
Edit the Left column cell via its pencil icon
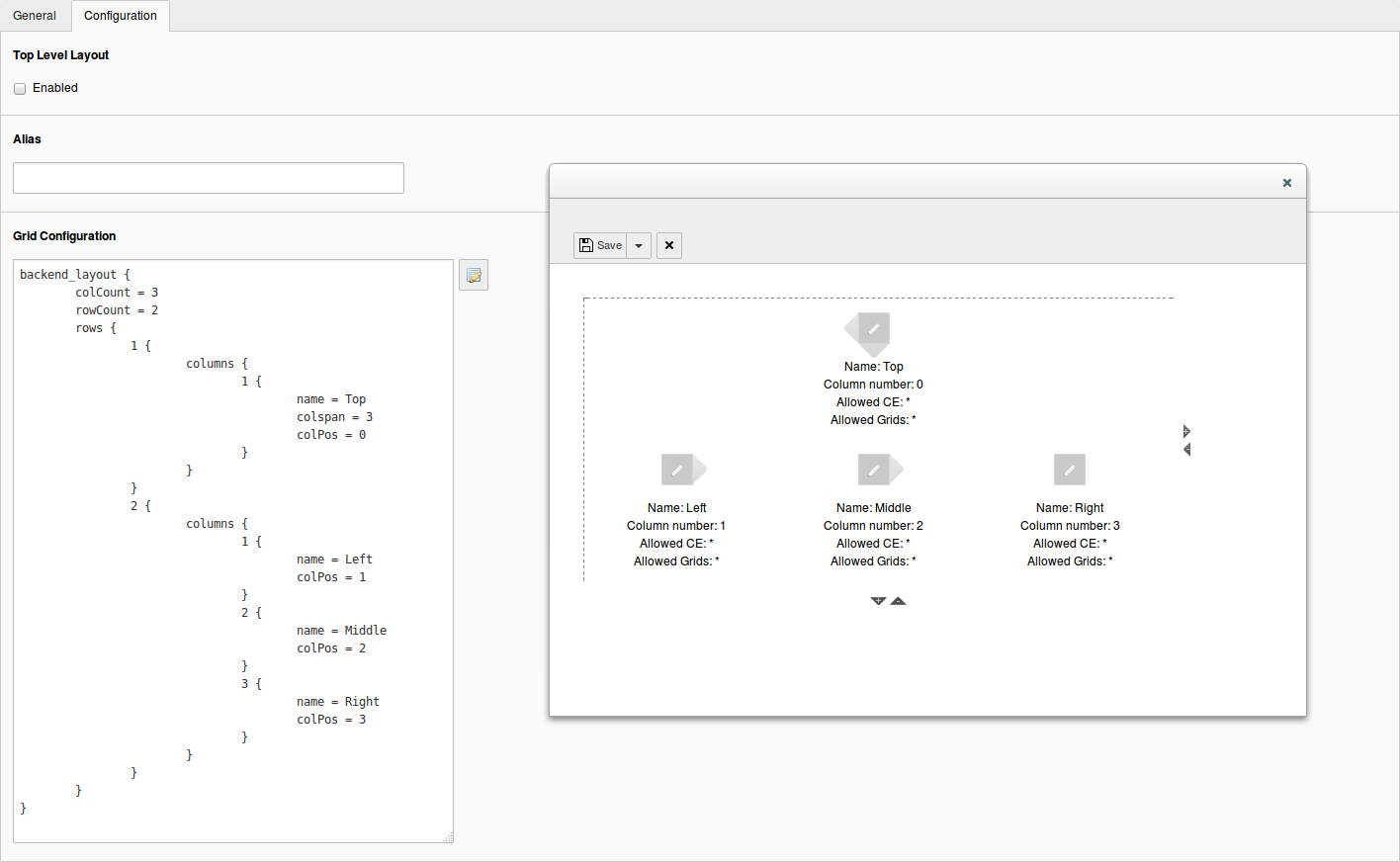click(677, 470)
